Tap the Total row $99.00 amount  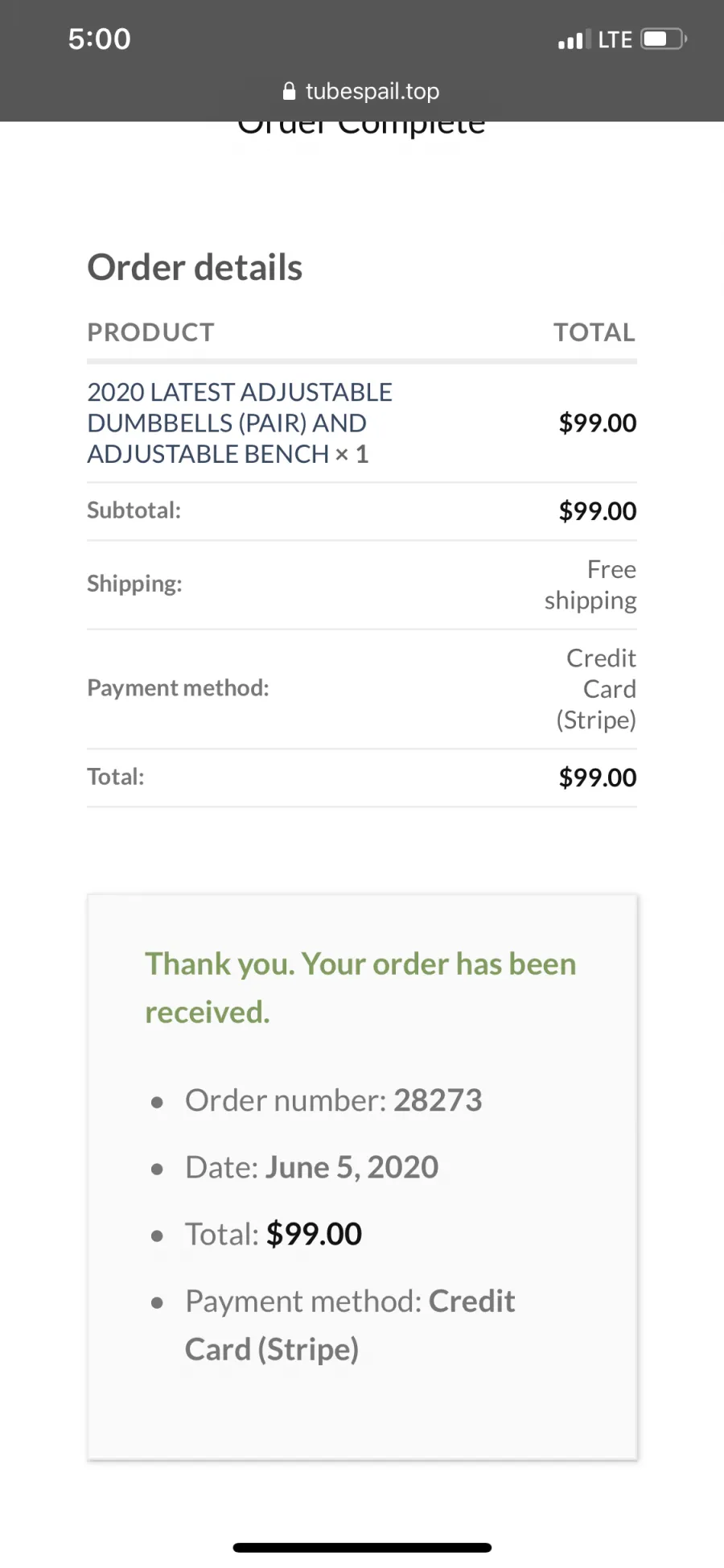point(598,778)
